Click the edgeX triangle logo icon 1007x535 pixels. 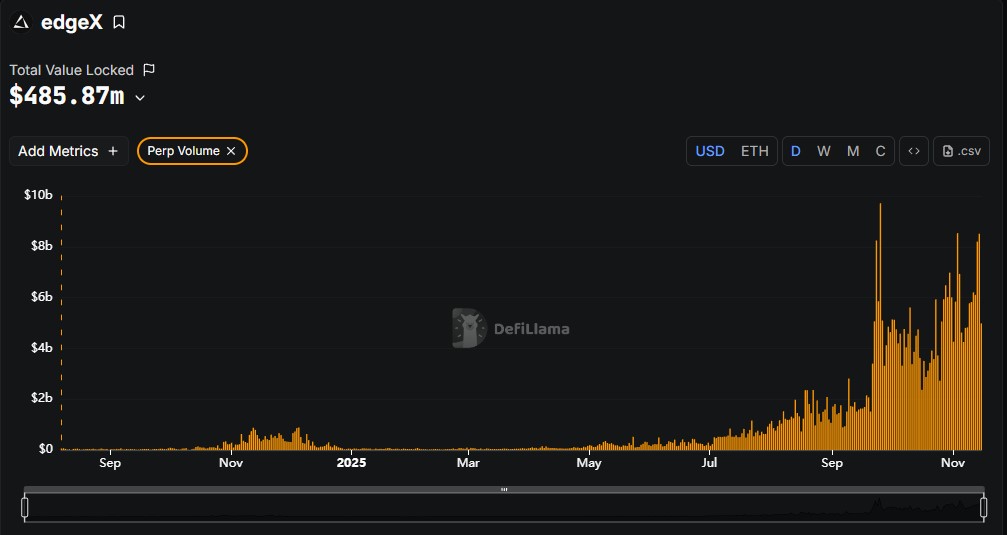[x=21, y=22]
